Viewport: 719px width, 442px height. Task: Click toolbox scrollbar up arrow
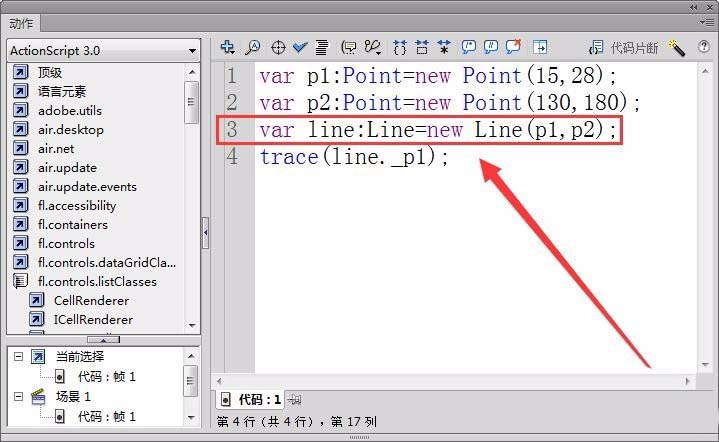click(192, 72)
